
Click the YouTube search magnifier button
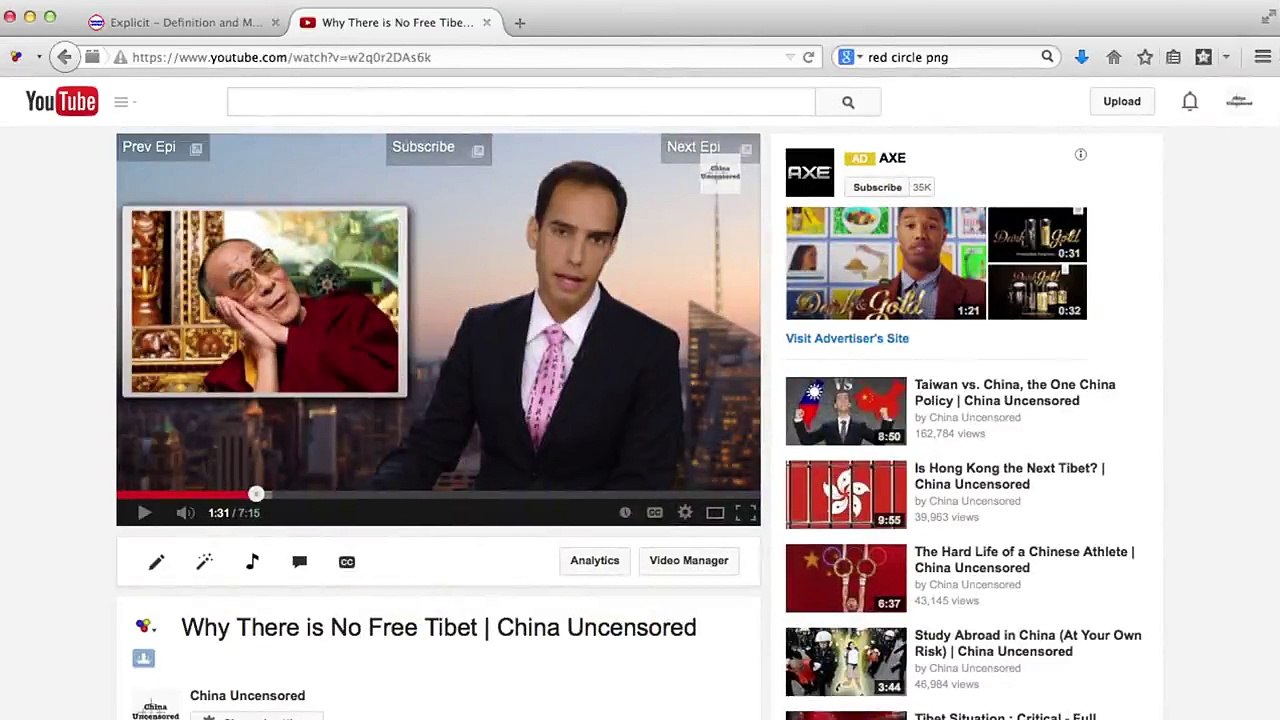point(848,102)
